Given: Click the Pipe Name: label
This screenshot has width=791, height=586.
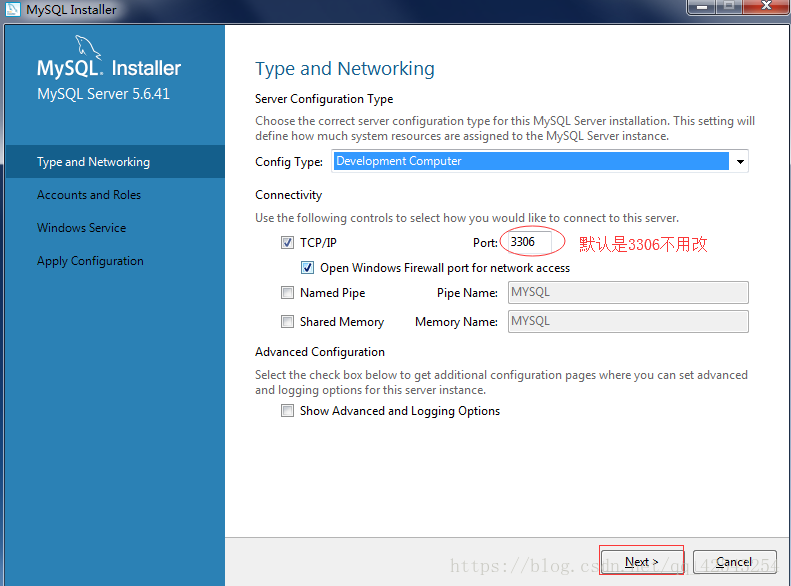Looking at the screenshot, I should pyautogui.click(x=467, y=293).
